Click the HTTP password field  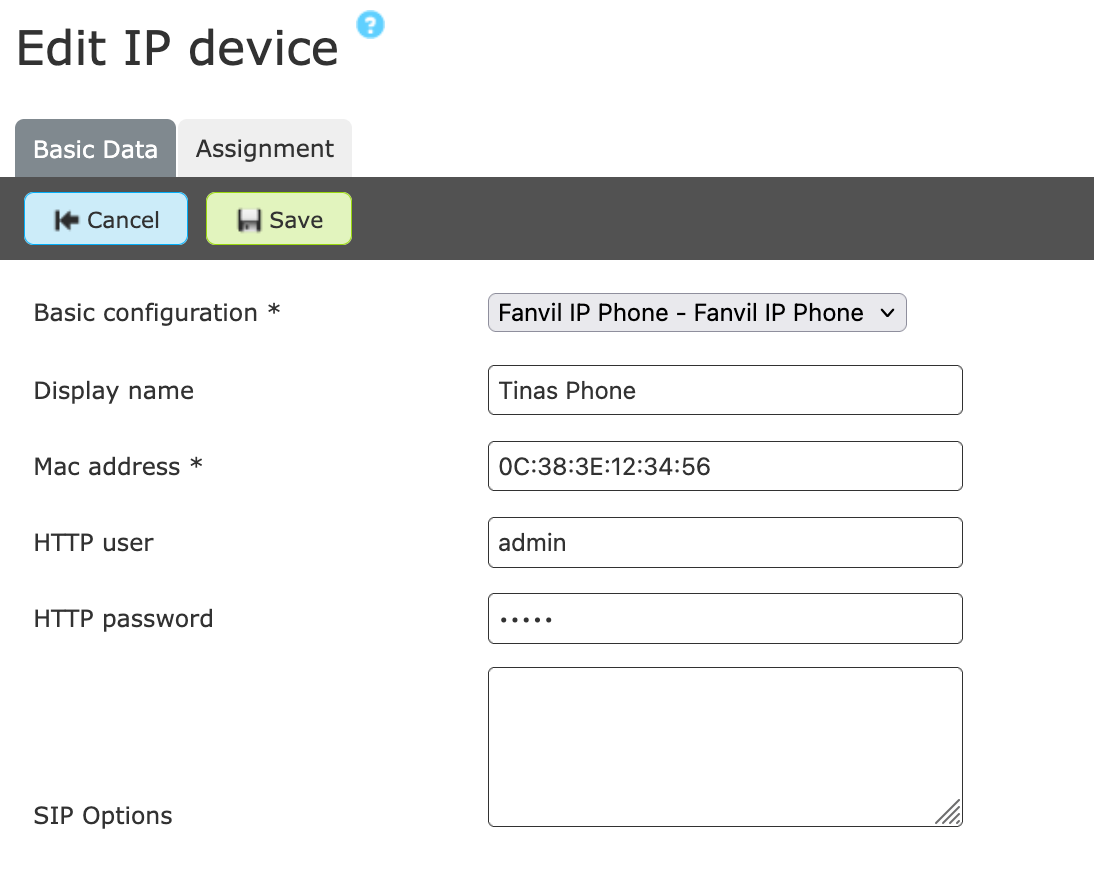[725, 618]
